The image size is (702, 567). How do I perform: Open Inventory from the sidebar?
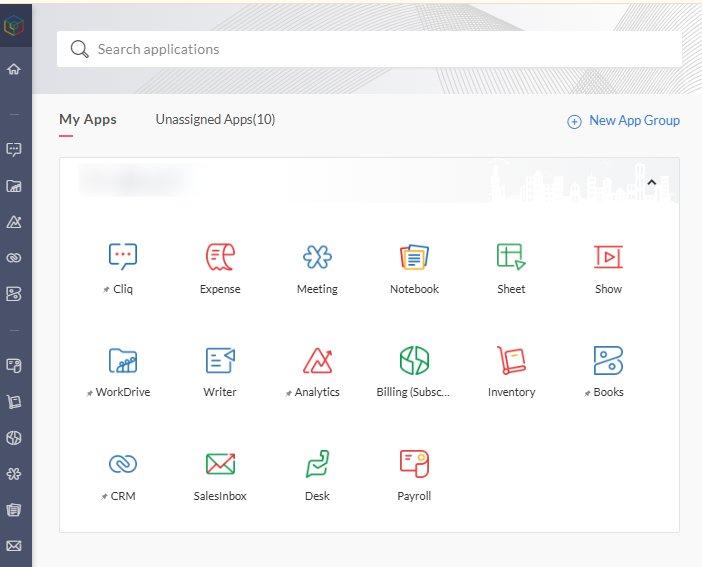tap(14, 402)
